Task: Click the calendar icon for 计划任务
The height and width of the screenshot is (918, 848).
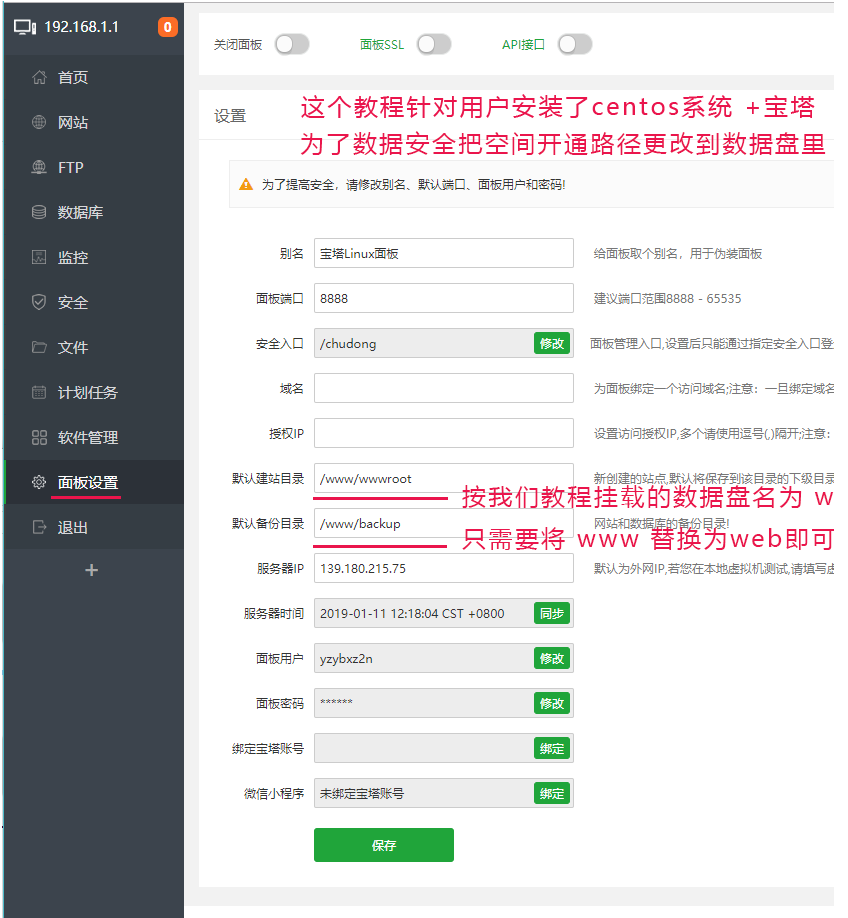Action: coord(39,392)
